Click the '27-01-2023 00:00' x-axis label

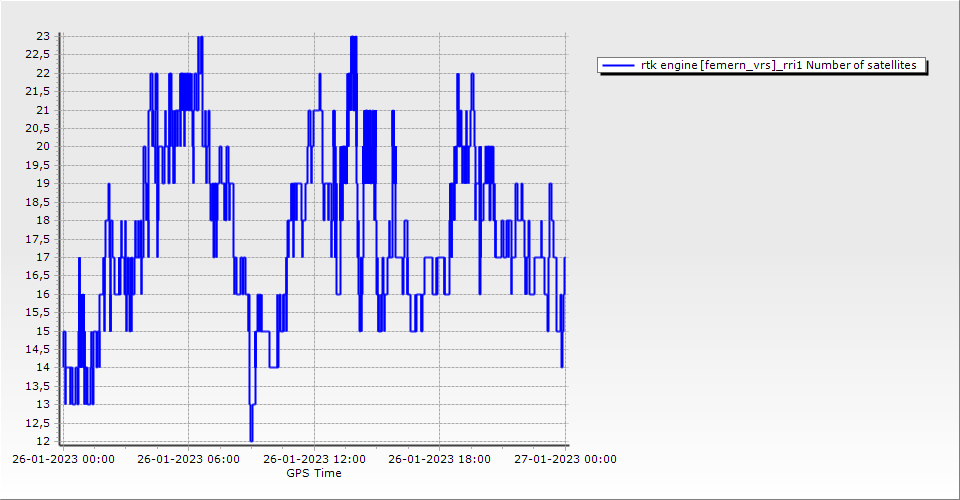565,460
